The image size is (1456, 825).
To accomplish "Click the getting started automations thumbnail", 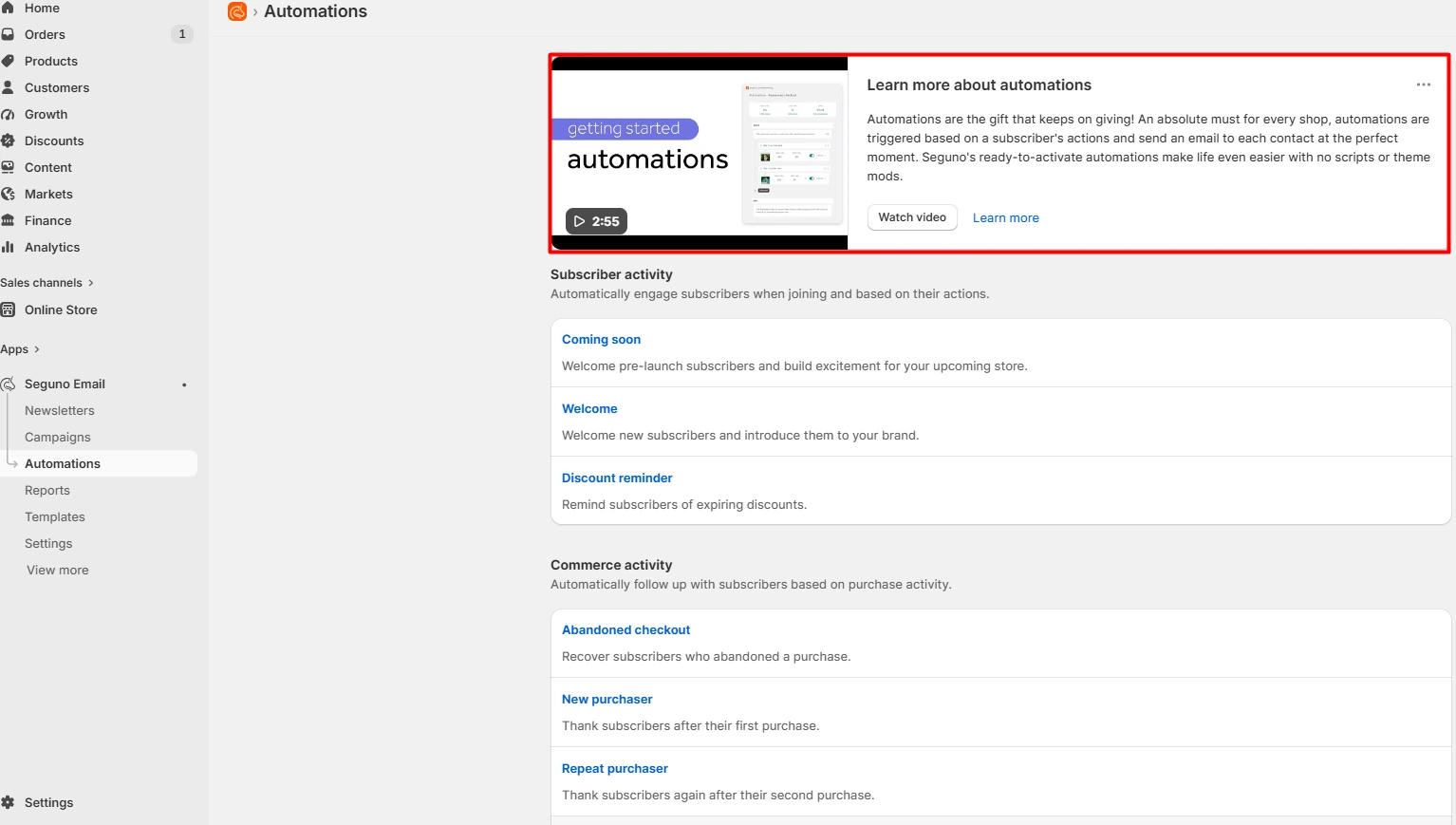I will click(x=700, y=153).
